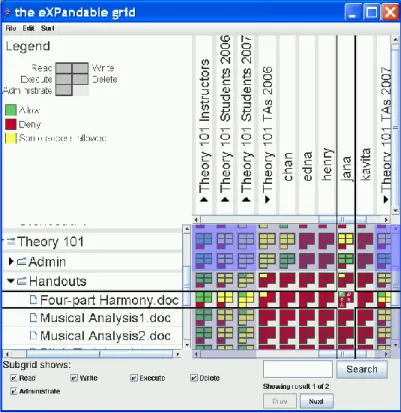The image size is (401, 413).
Task: Expand the Theory 101 TAs 2007 column group
Action: pos(386,199)
